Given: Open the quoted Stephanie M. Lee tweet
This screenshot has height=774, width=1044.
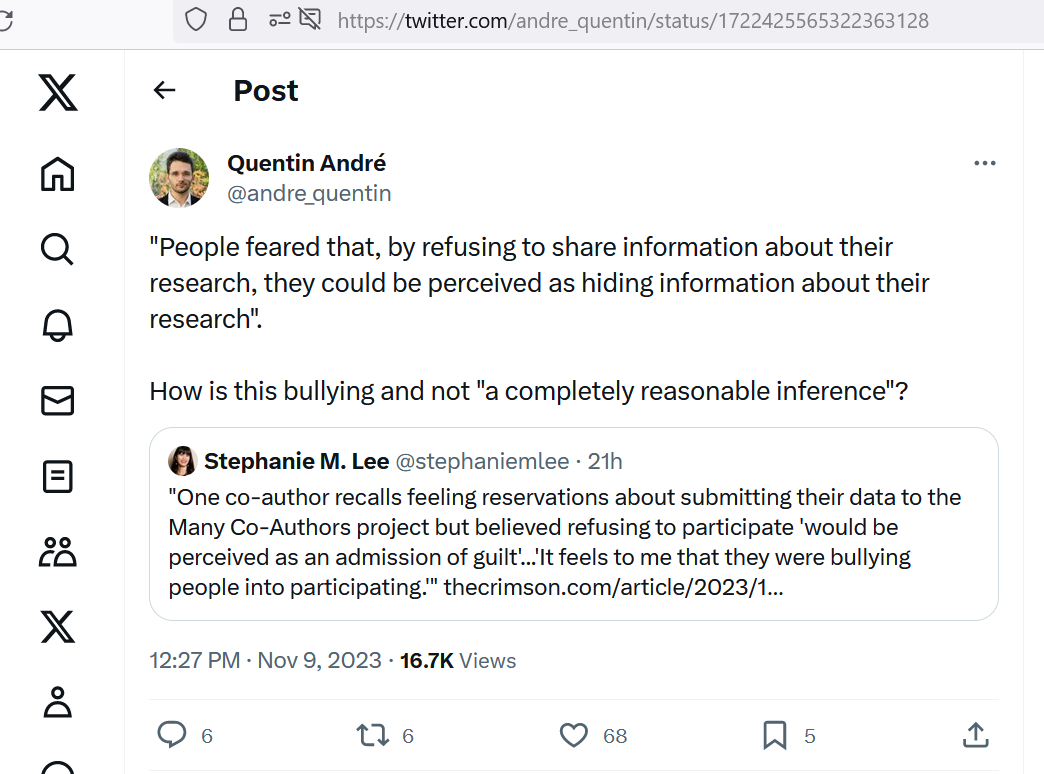Looking at the screenshot, I should click(x=573, y=524).
